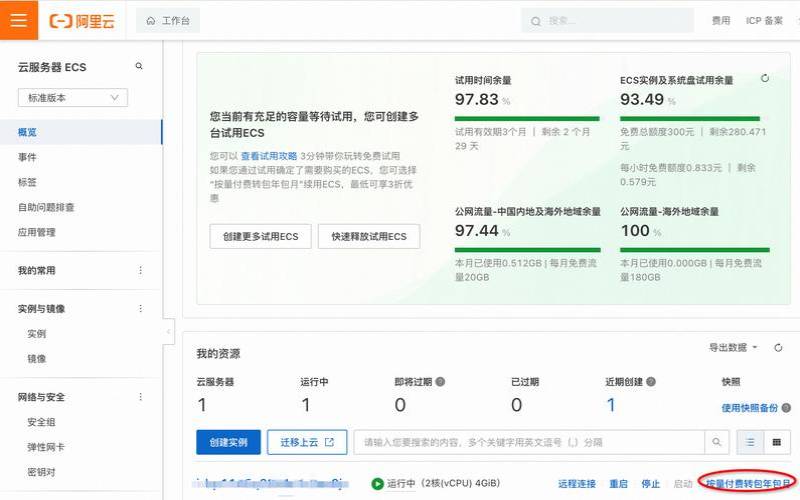Click the sidebar search magnifier icon
Screen dimensions: 800x500
coord(139,67)
